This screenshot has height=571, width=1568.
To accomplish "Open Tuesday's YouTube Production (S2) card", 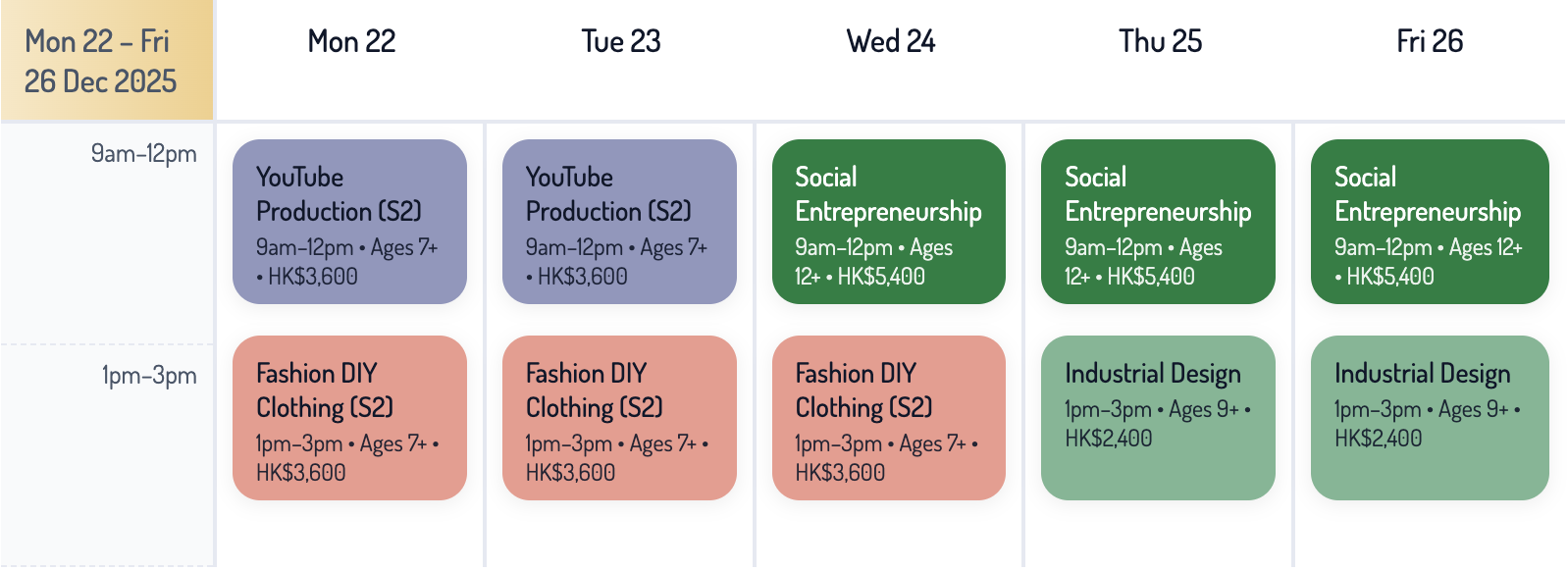I will pos(619,222).
